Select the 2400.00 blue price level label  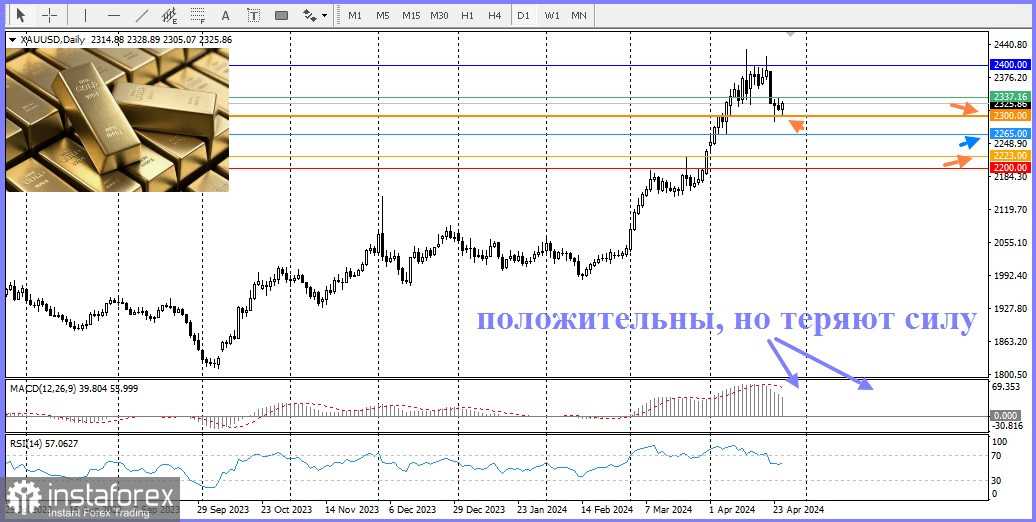tap(1010, 65)
